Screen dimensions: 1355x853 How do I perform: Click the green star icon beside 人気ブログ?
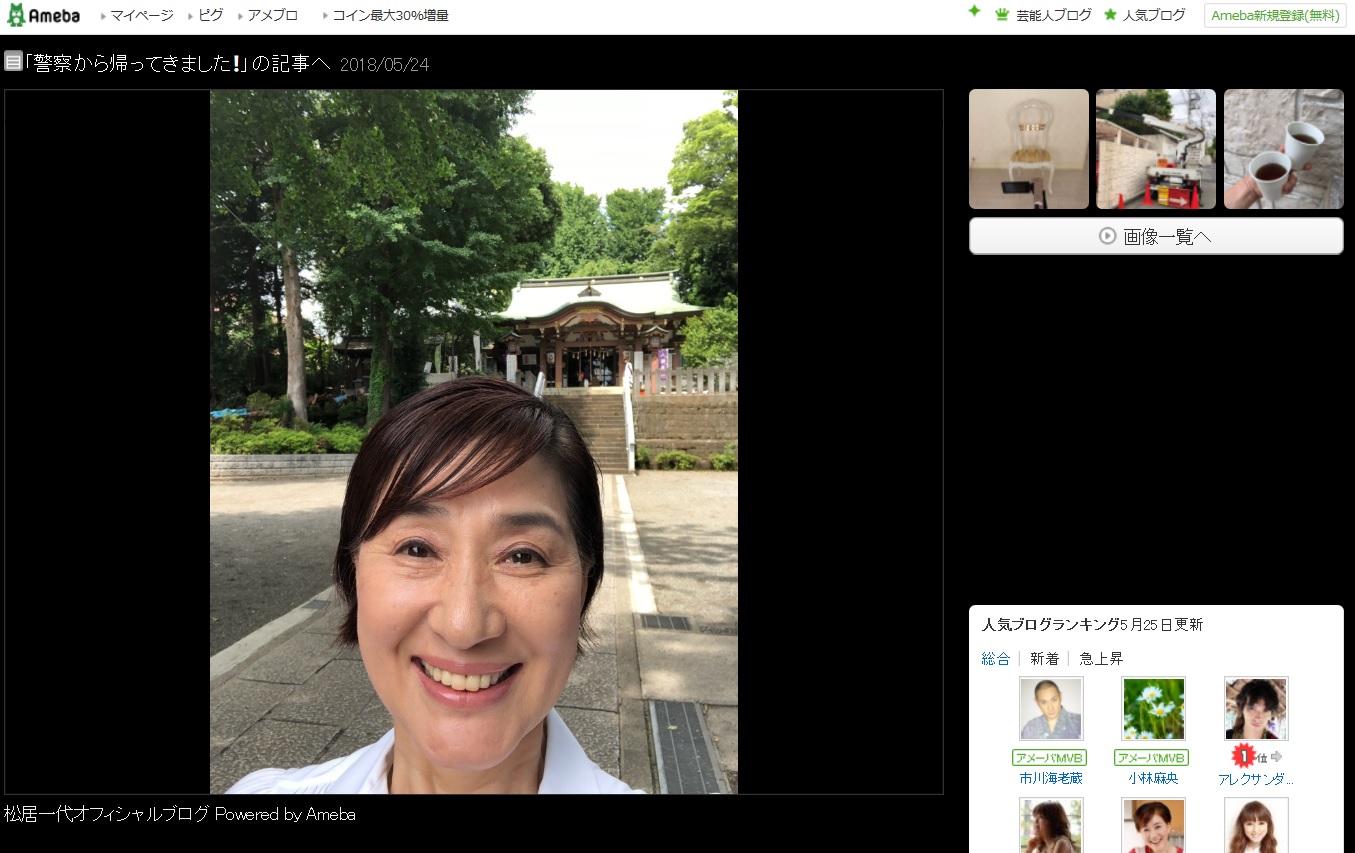(1110, 15)
